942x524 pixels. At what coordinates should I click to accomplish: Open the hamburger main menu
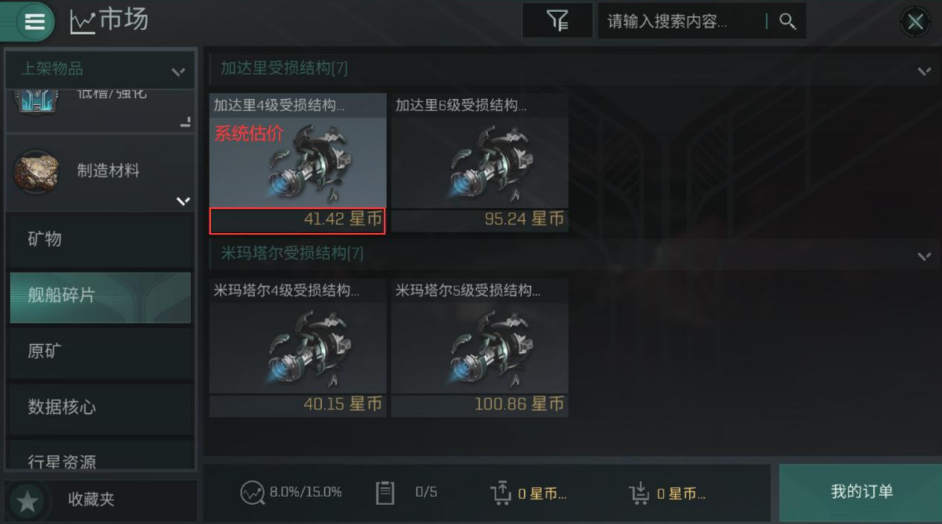pos(34,22)
